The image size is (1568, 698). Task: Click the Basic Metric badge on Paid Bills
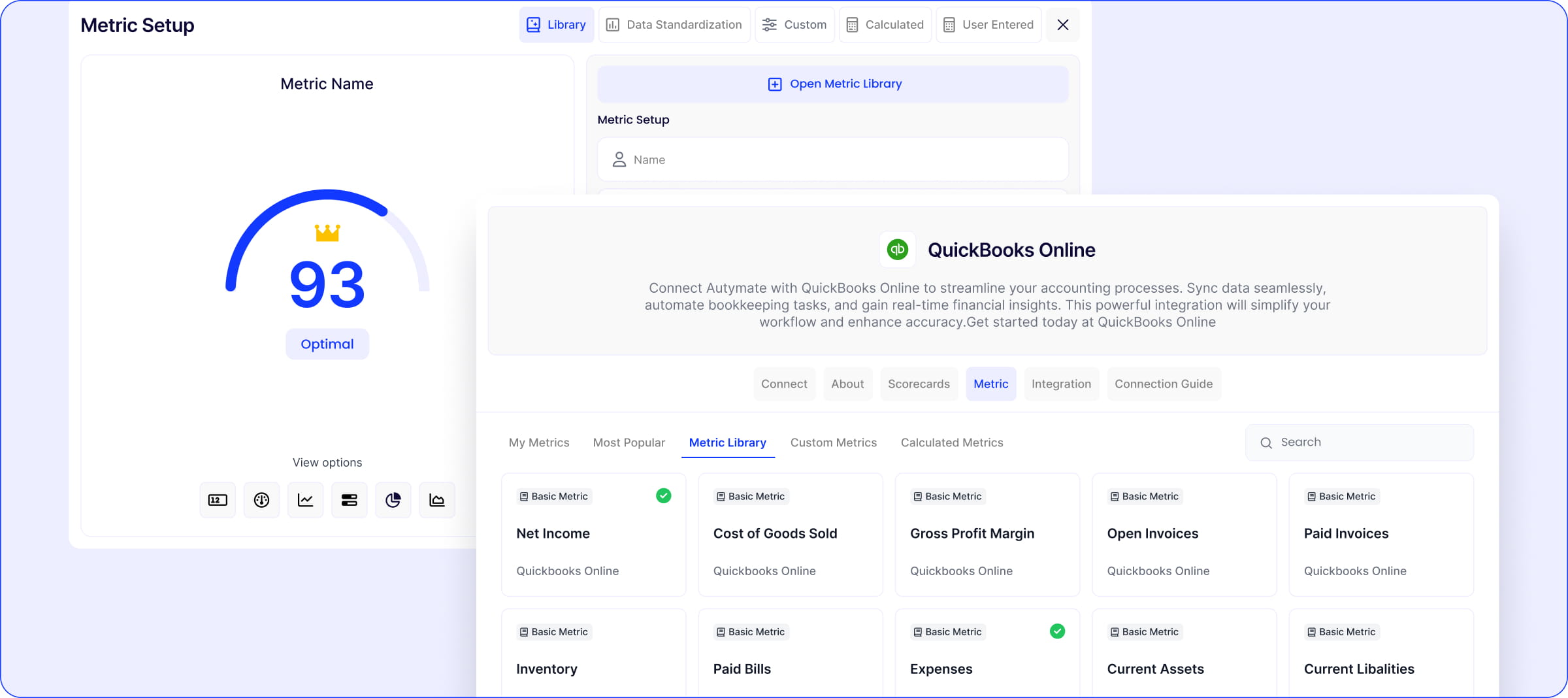[x=751, y=632]
